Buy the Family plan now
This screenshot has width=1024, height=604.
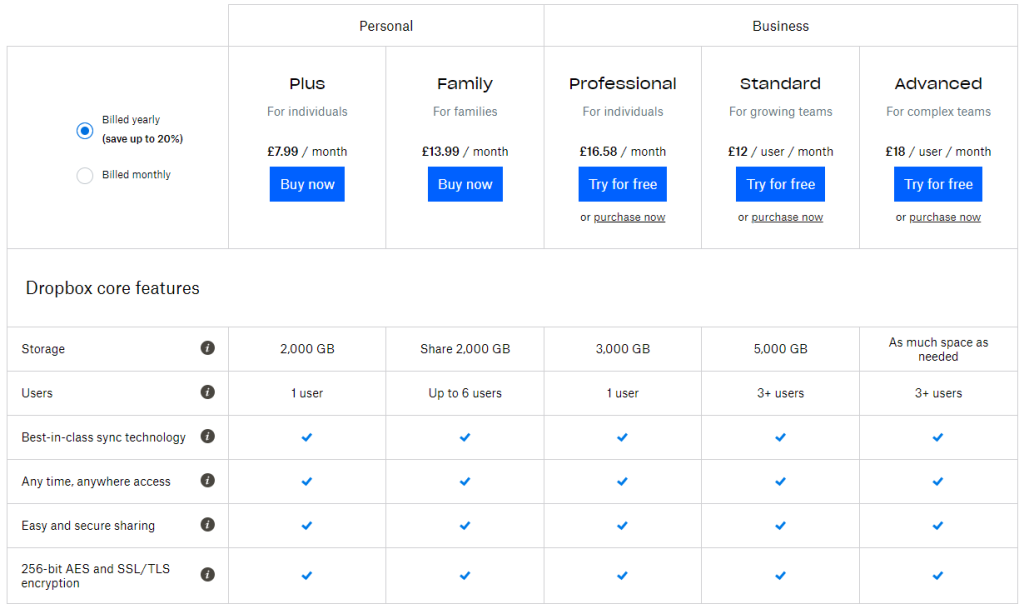[x=465, y=184]
